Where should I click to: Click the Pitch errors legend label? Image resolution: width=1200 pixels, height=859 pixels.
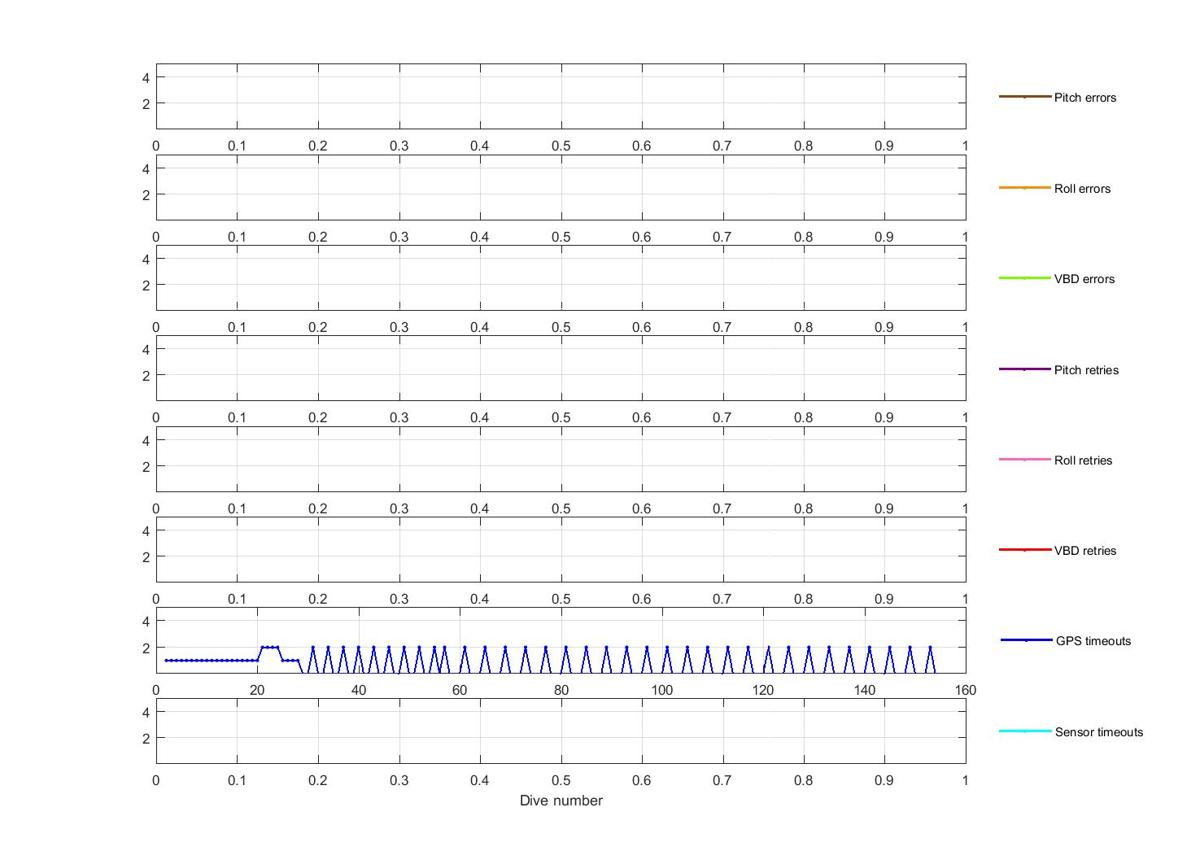click(x=1085, y=98)
